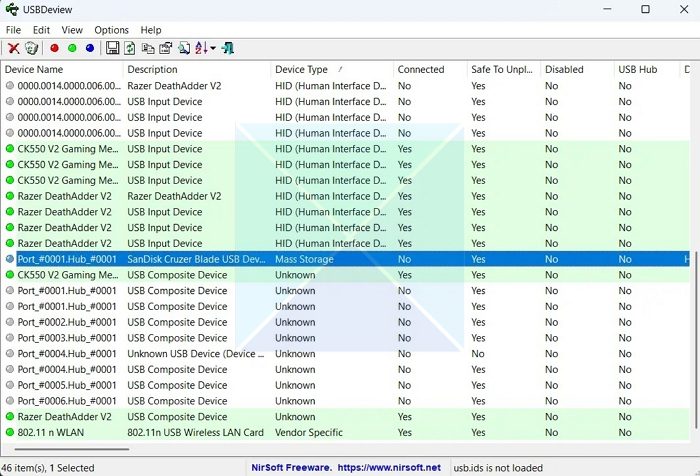
Task: Click the copy selected items icon
Action: pyautogui.click(x=148, y=48)
